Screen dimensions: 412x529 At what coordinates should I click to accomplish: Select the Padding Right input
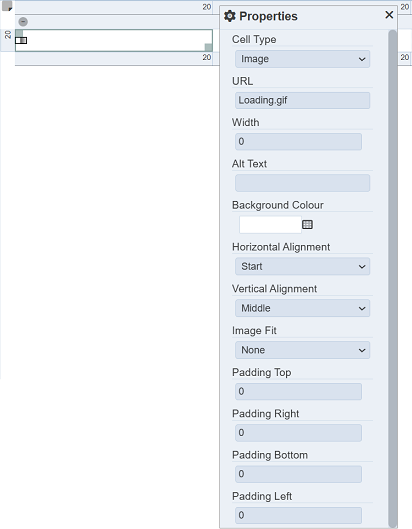(x=298, y=433)
